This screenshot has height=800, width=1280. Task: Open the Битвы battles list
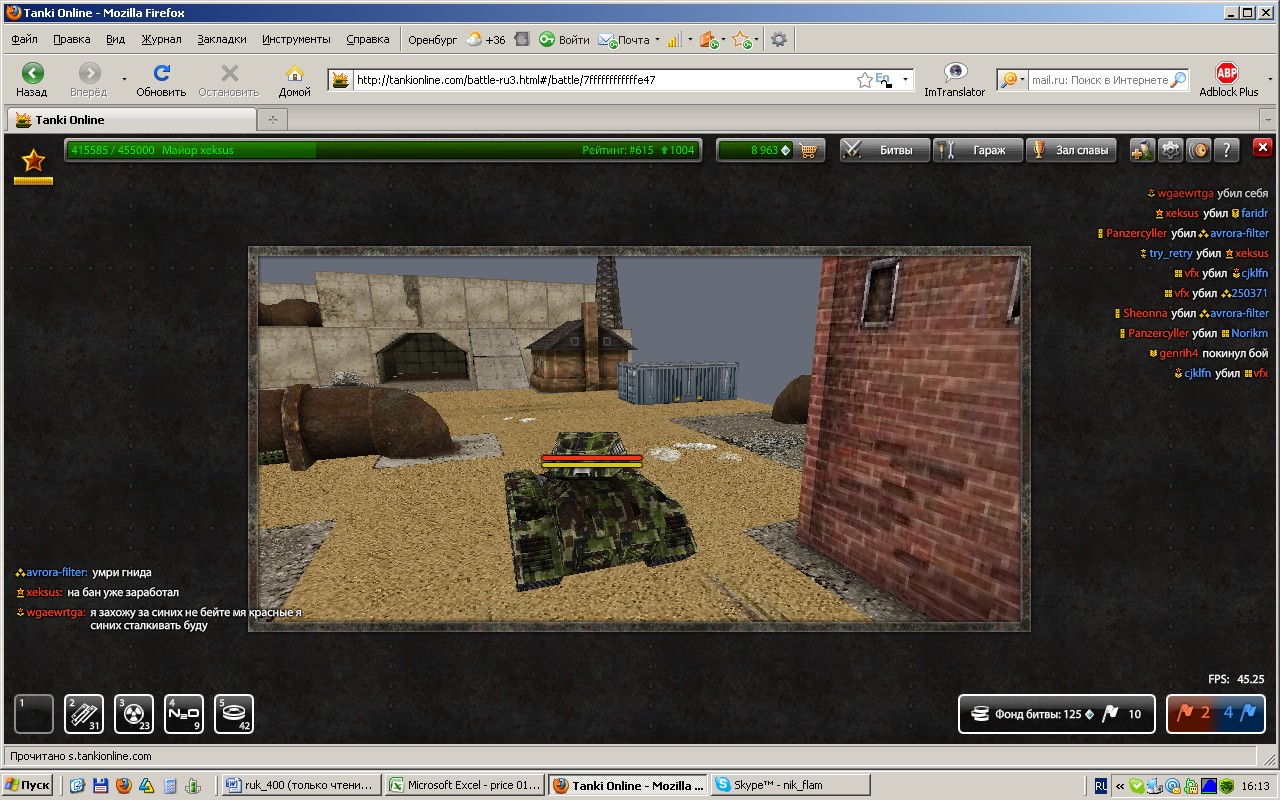884,150
